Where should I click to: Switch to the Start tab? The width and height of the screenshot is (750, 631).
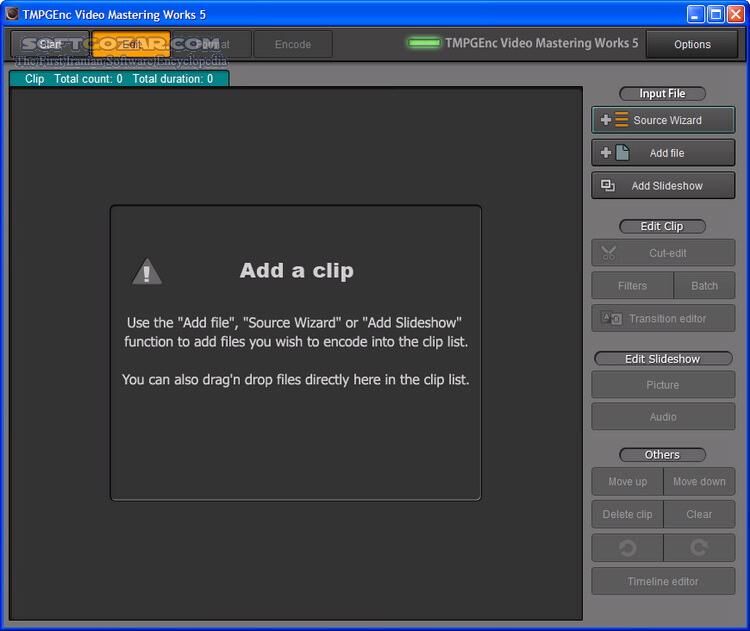click(50, 44)
